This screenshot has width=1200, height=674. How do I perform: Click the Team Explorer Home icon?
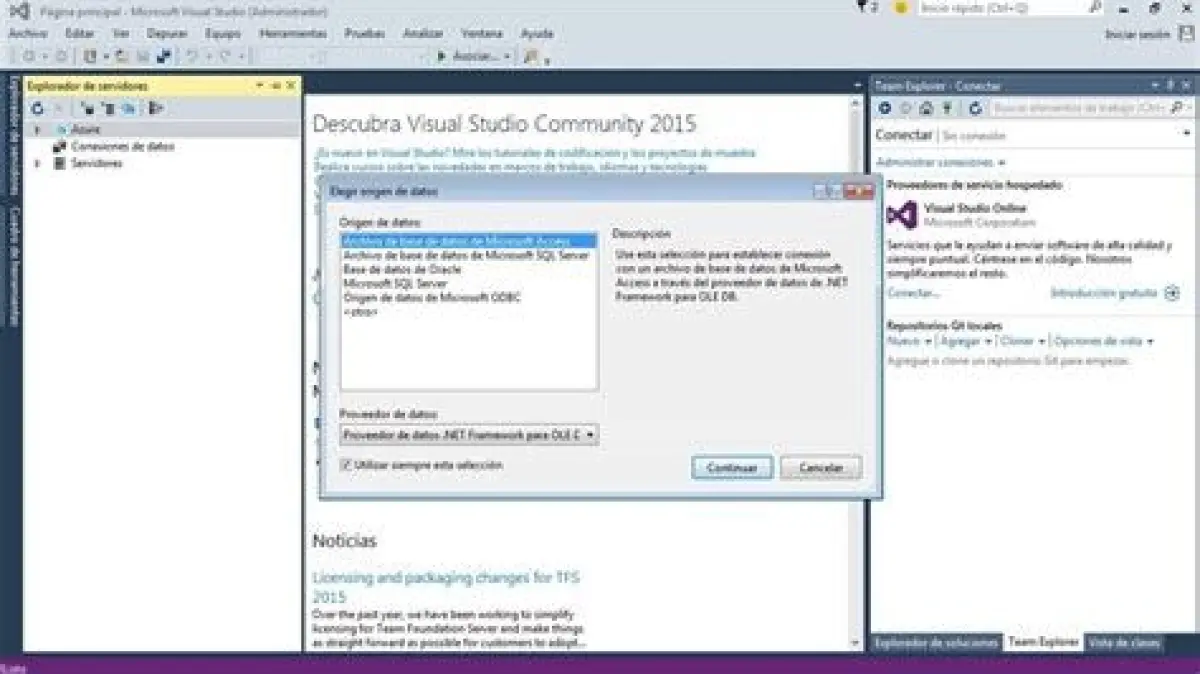pyautogui.click(x=926, y=108)
